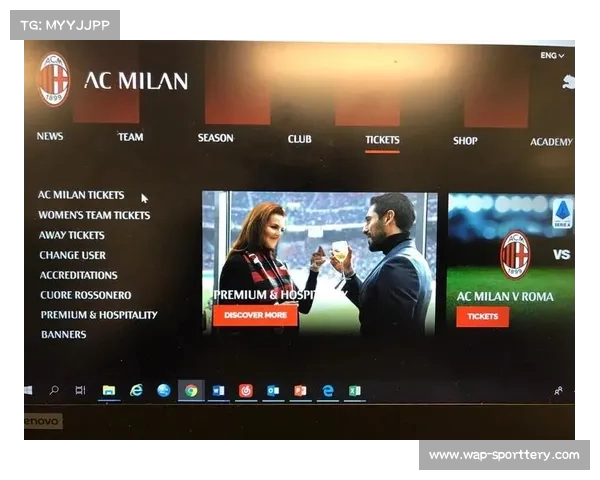Click the AC Milan crest logo
Screen dimensions: 600x480
click(x=54, y=80)
